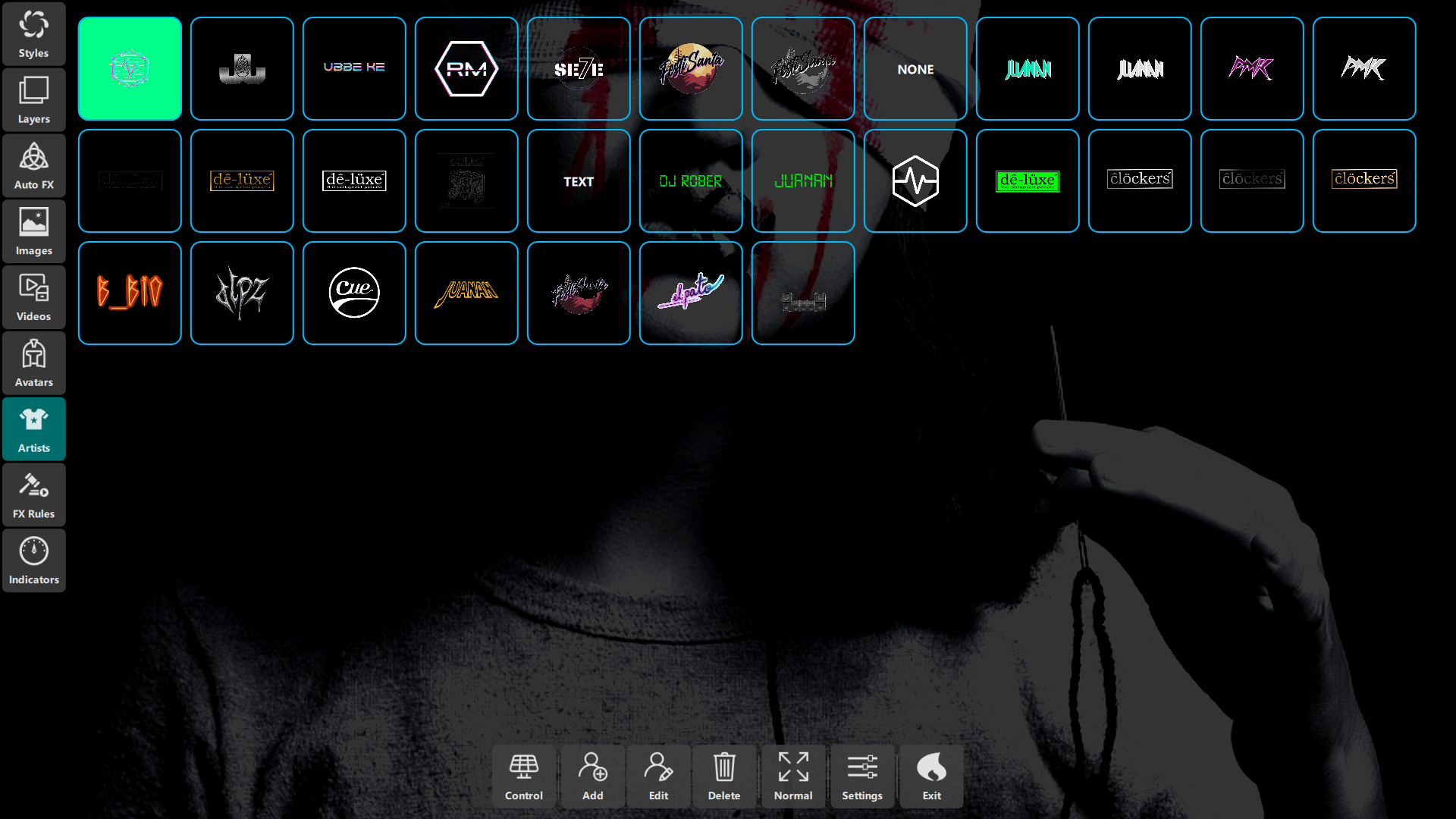Screen dimensions: 1456x819
Task: Open the Images library
Action: (x=33, y=231)
